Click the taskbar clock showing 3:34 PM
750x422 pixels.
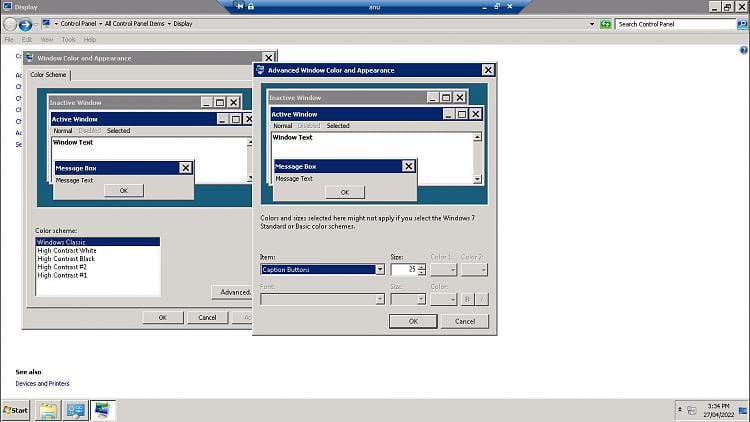coord(718,410)
